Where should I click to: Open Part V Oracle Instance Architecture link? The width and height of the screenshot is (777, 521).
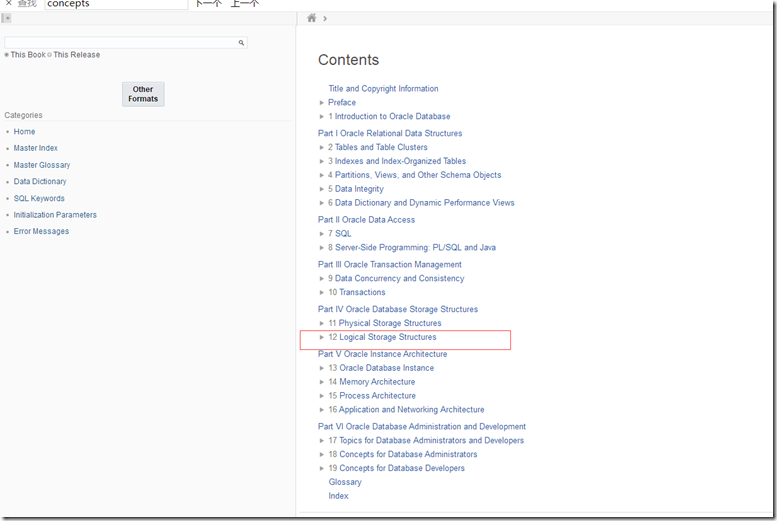click(383, 354)
